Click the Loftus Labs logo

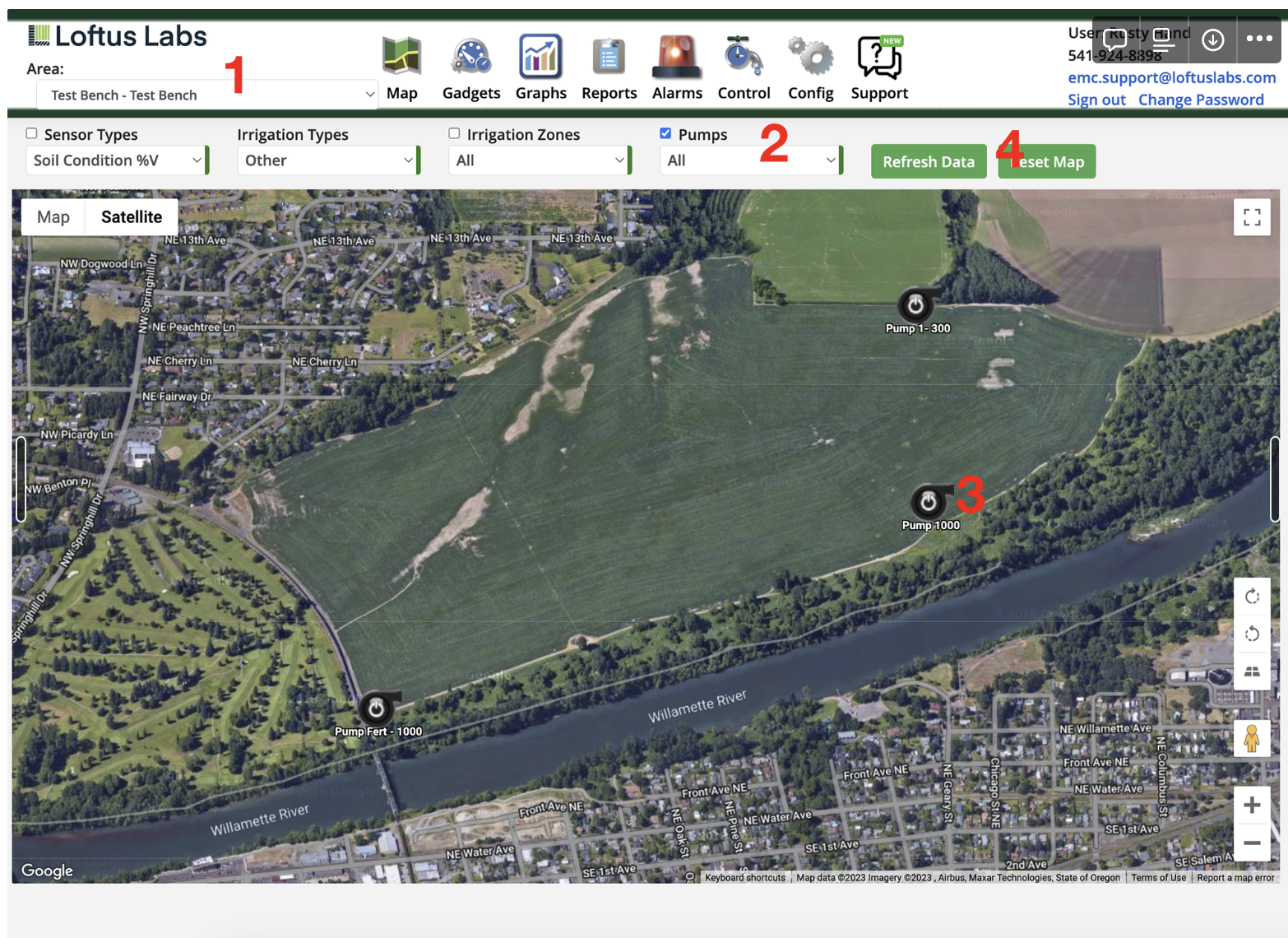coord(117,35)
